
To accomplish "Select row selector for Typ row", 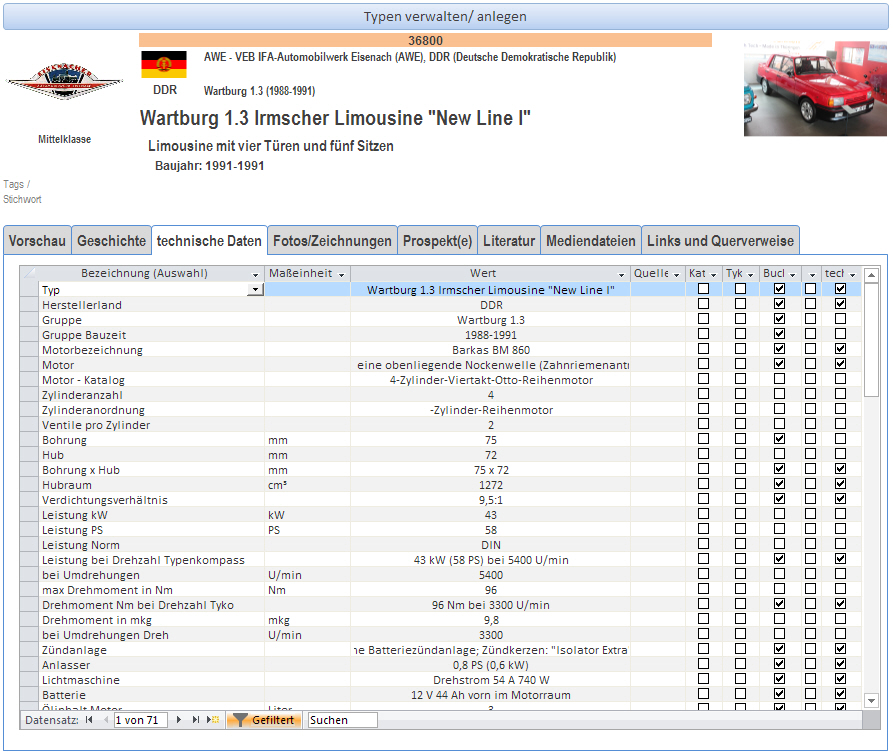I will click(x=29, y=290).
